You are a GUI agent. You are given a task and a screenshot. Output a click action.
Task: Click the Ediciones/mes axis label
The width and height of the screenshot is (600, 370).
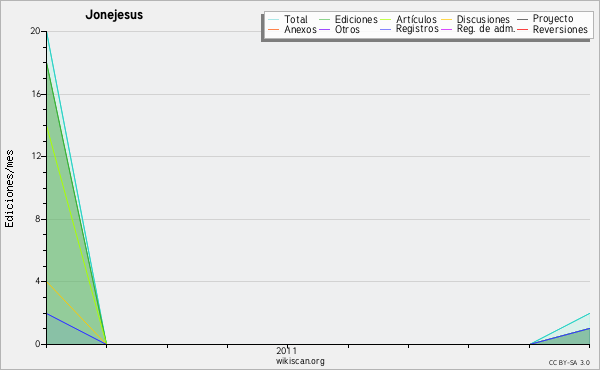[9, 189]
